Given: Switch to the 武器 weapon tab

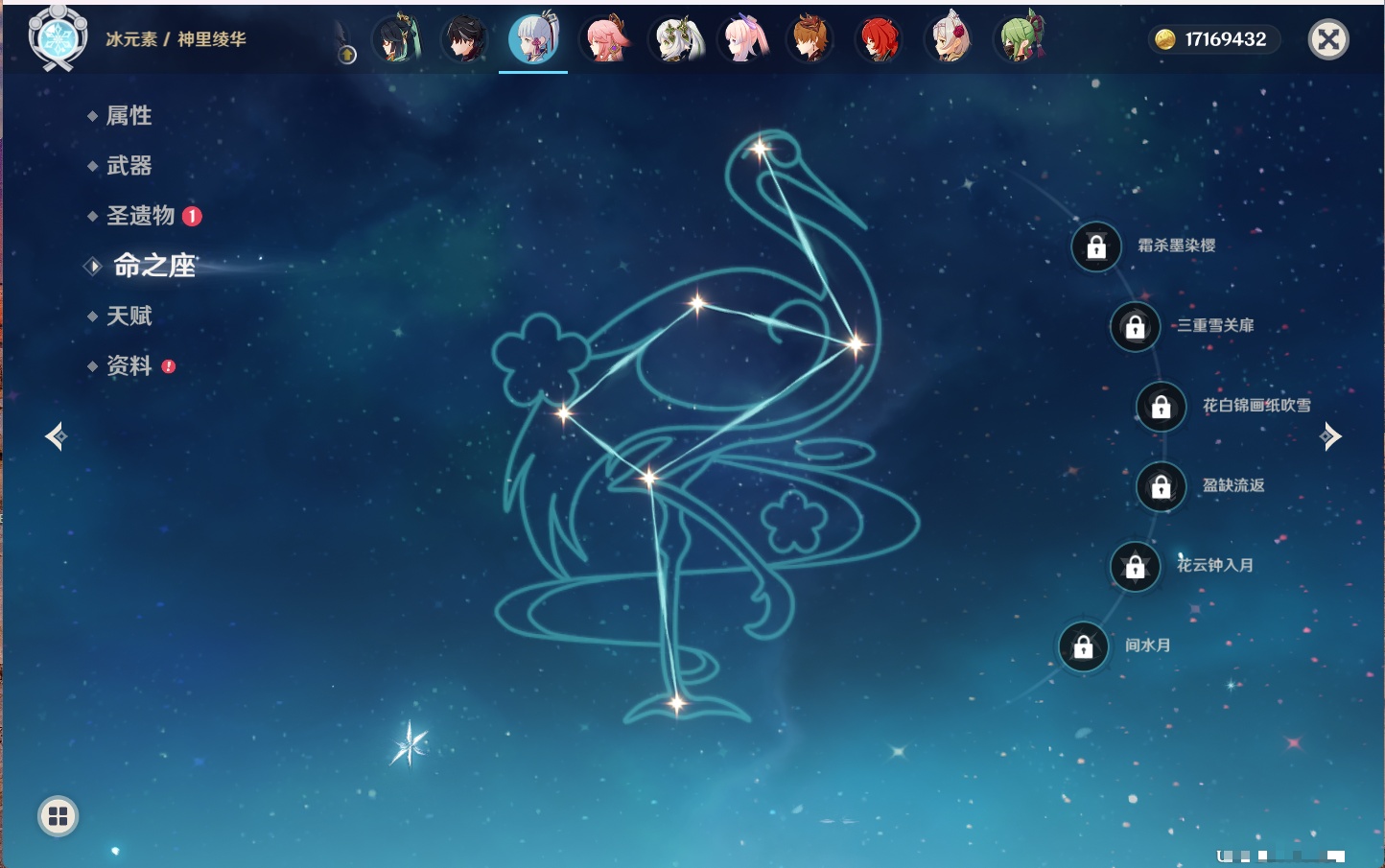Looking at the screenshot, I should coord(129,166).
